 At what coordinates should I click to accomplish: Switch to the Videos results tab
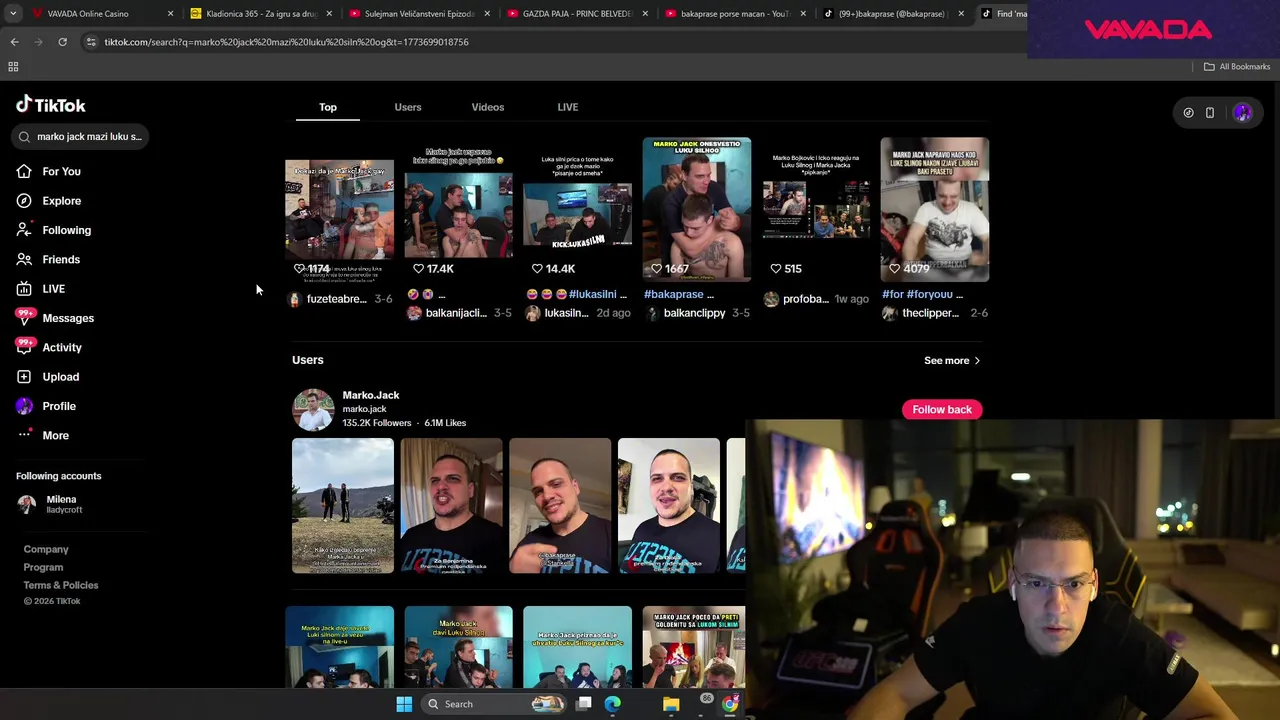(x=488, y=107)
